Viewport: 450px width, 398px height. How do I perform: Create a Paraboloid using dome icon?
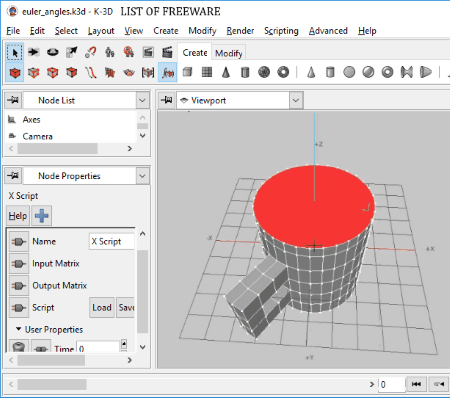(x=426, y=72)
